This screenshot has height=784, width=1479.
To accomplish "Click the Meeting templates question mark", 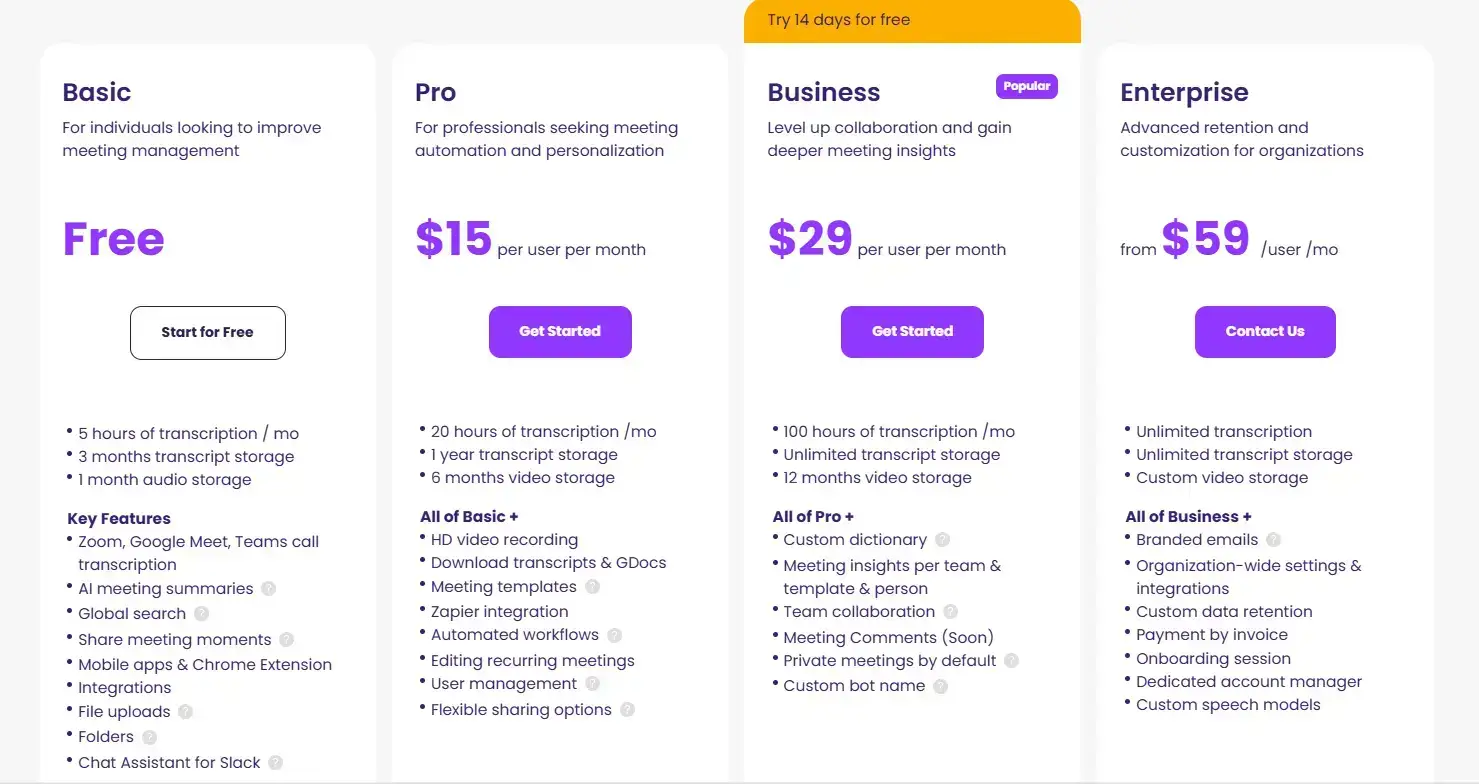I will 591,587.
